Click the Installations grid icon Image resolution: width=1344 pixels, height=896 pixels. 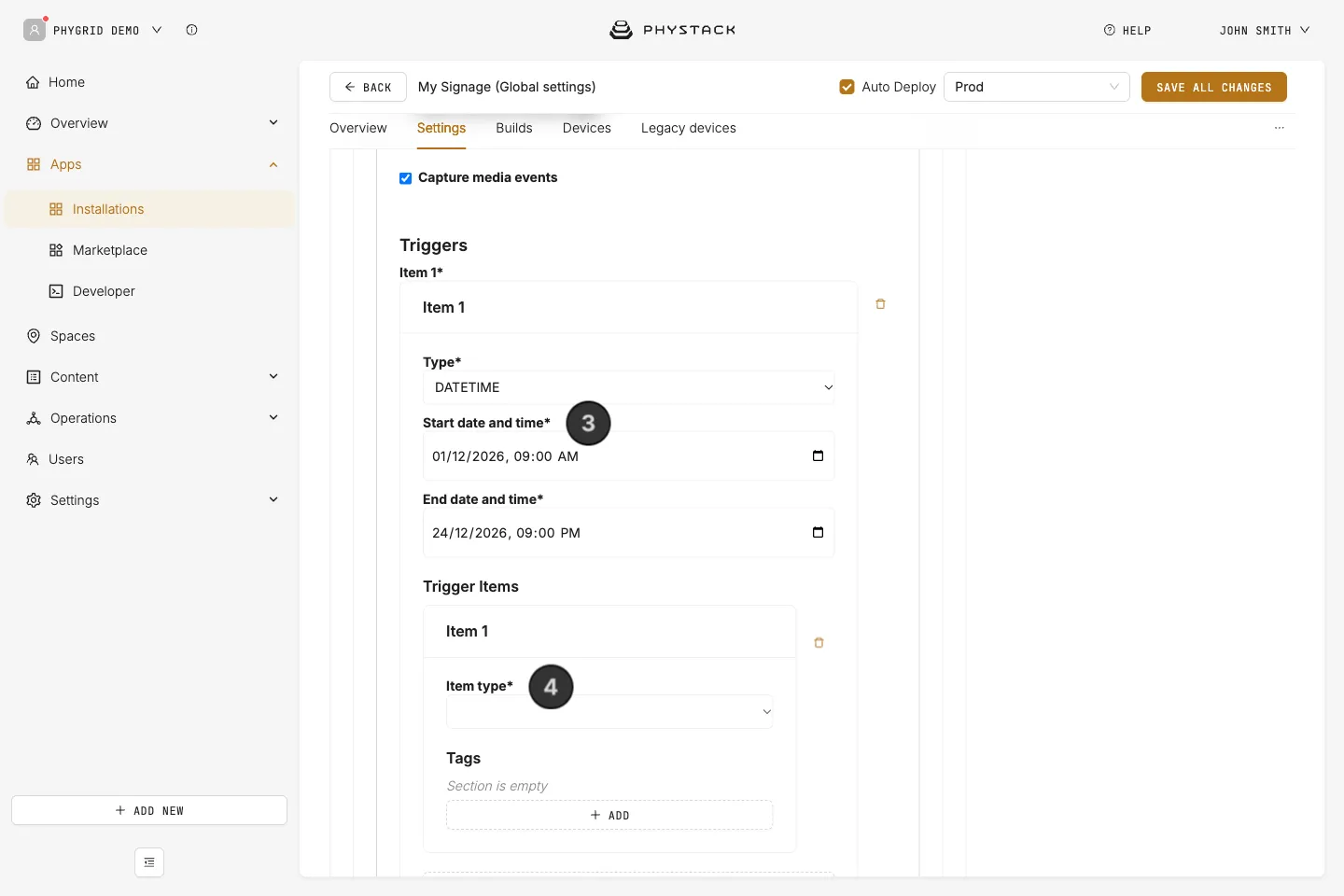coord(56,209)
